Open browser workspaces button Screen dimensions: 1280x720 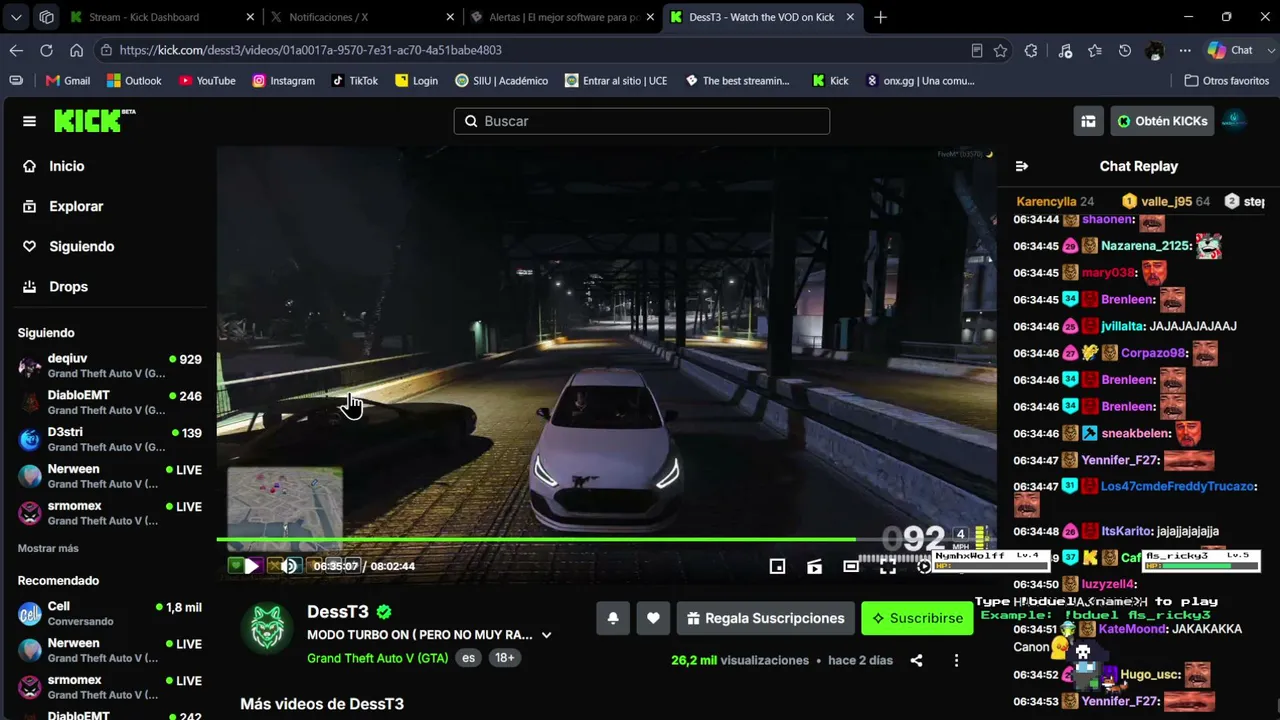(x=46, y=17)
